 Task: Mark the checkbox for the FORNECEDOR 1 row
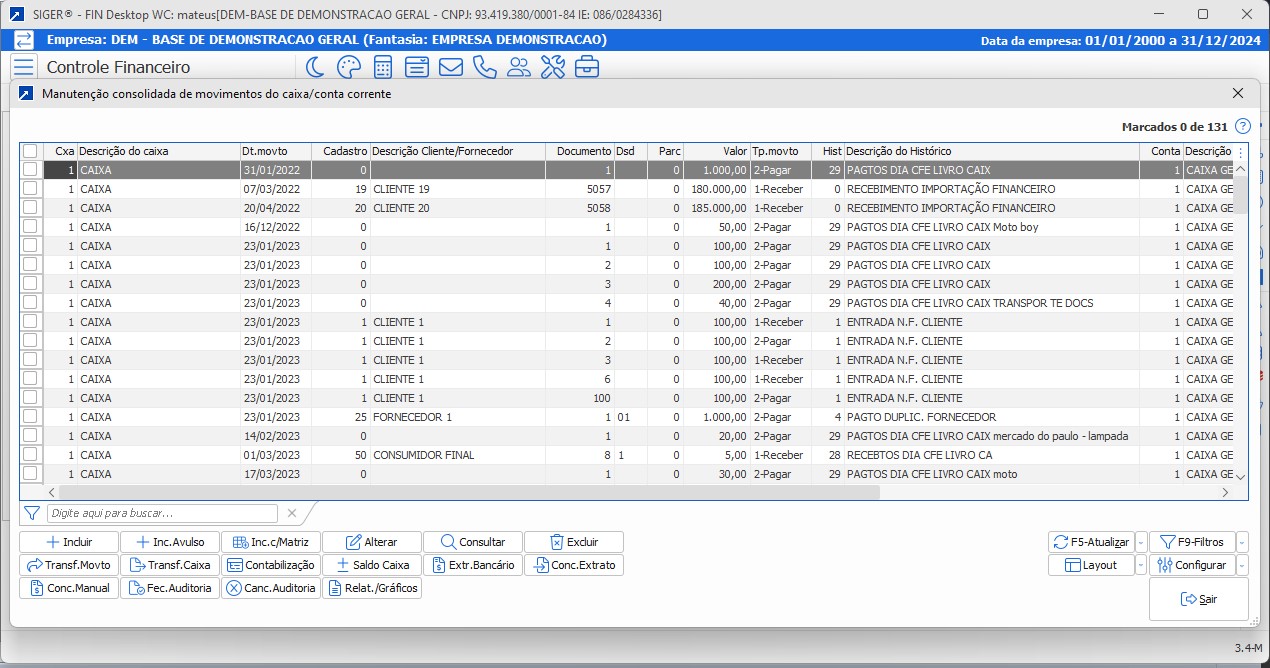tap(30, 417)
